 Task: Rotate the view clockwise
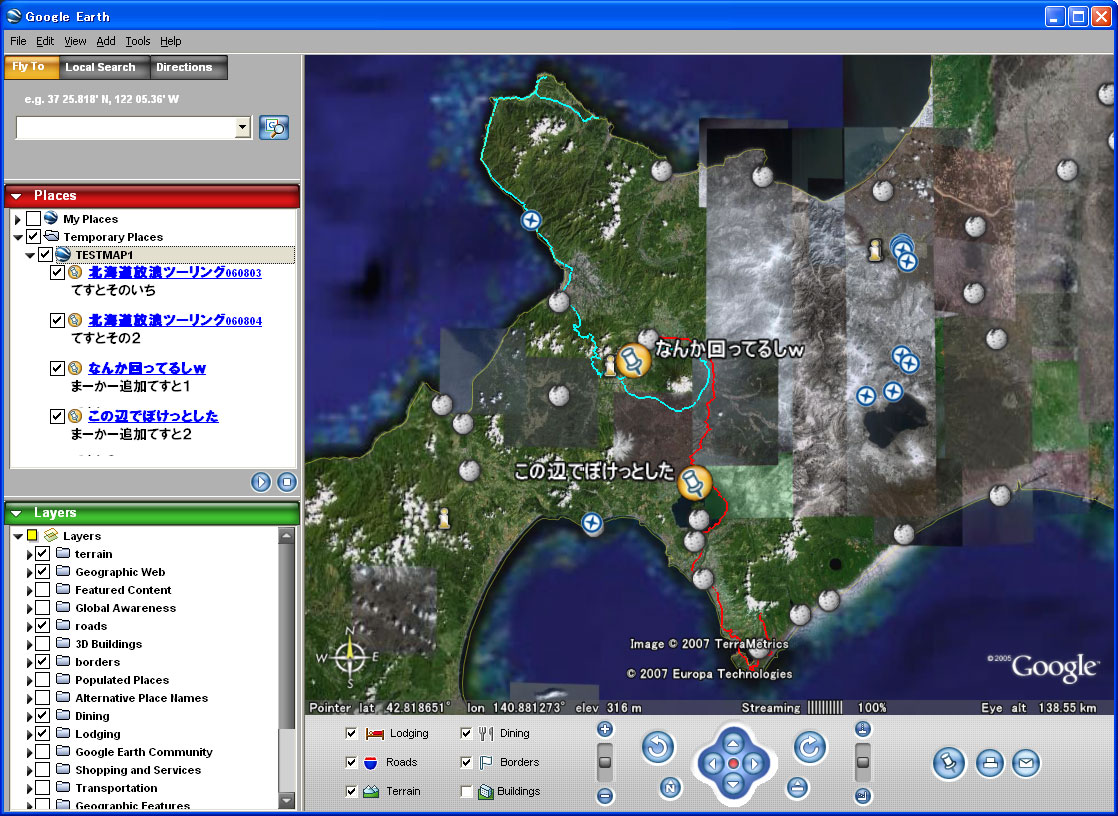[809, 748]
